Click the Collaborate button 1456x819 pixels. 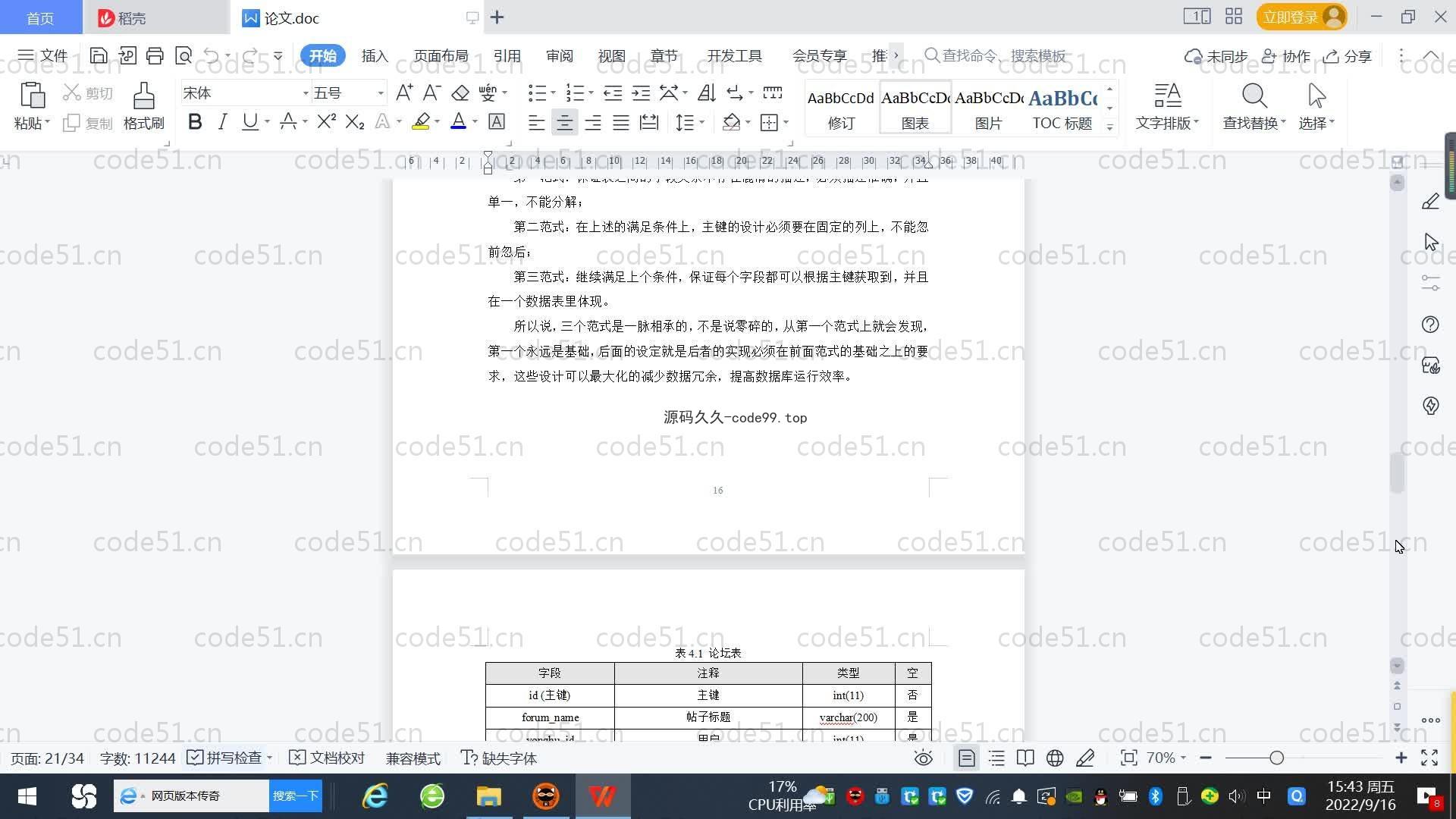(x=1286, y=56)
